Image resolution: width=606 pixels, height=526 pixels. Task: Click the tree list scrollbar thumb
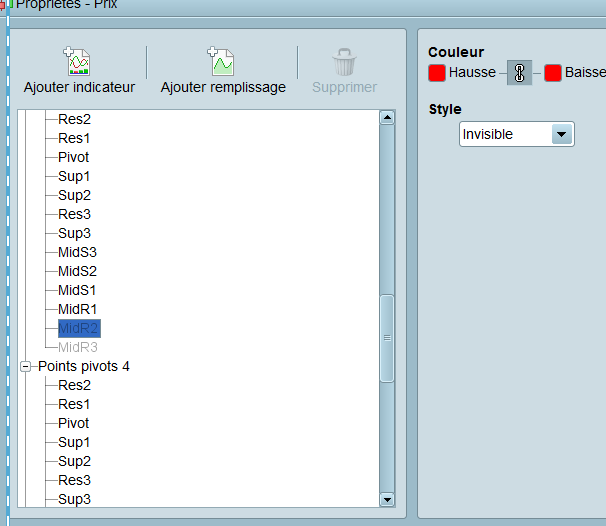(x=387, y=339)
